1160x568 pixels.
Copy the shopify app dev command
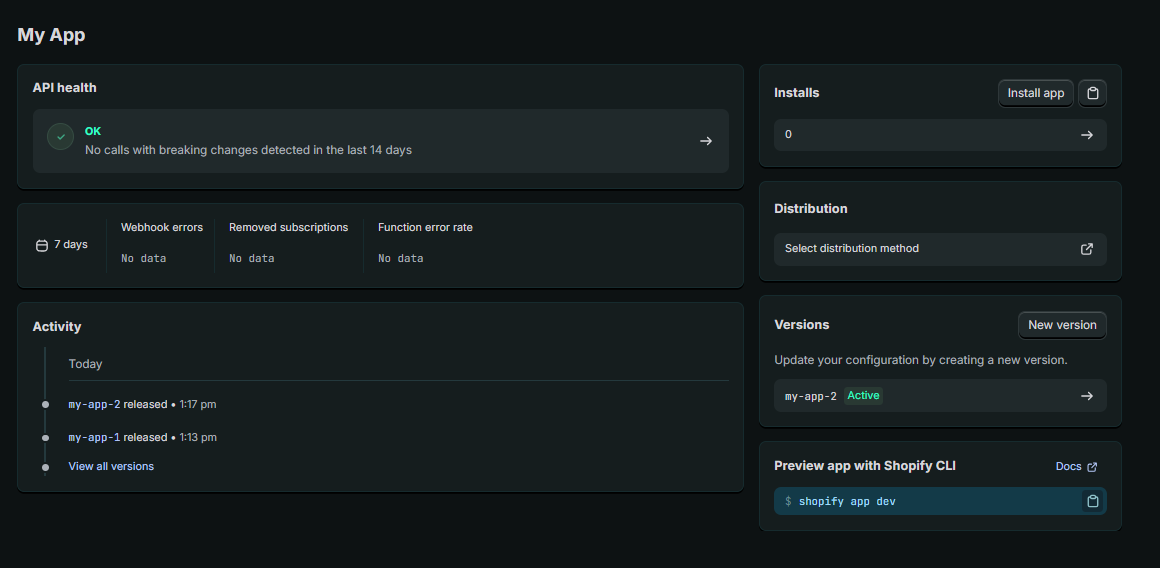tap(1093, 501)
